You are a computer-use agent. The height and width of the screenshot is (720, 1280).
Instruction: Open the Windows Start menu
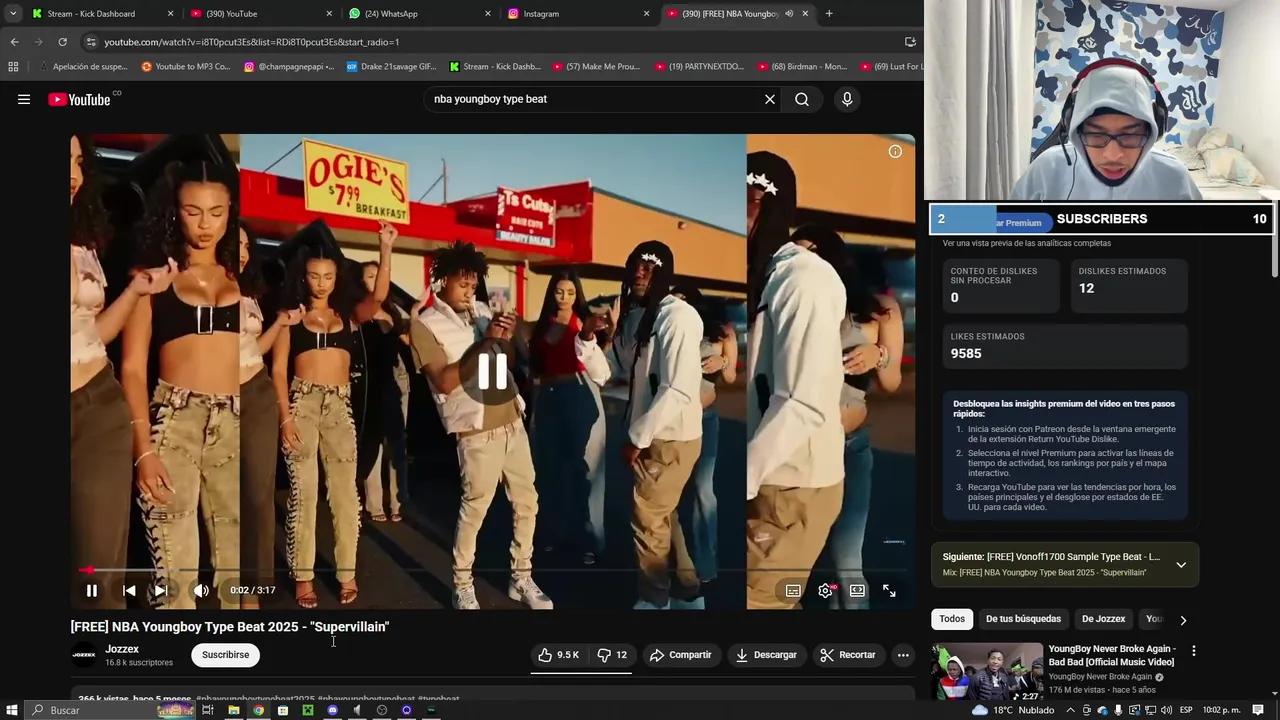12,710
